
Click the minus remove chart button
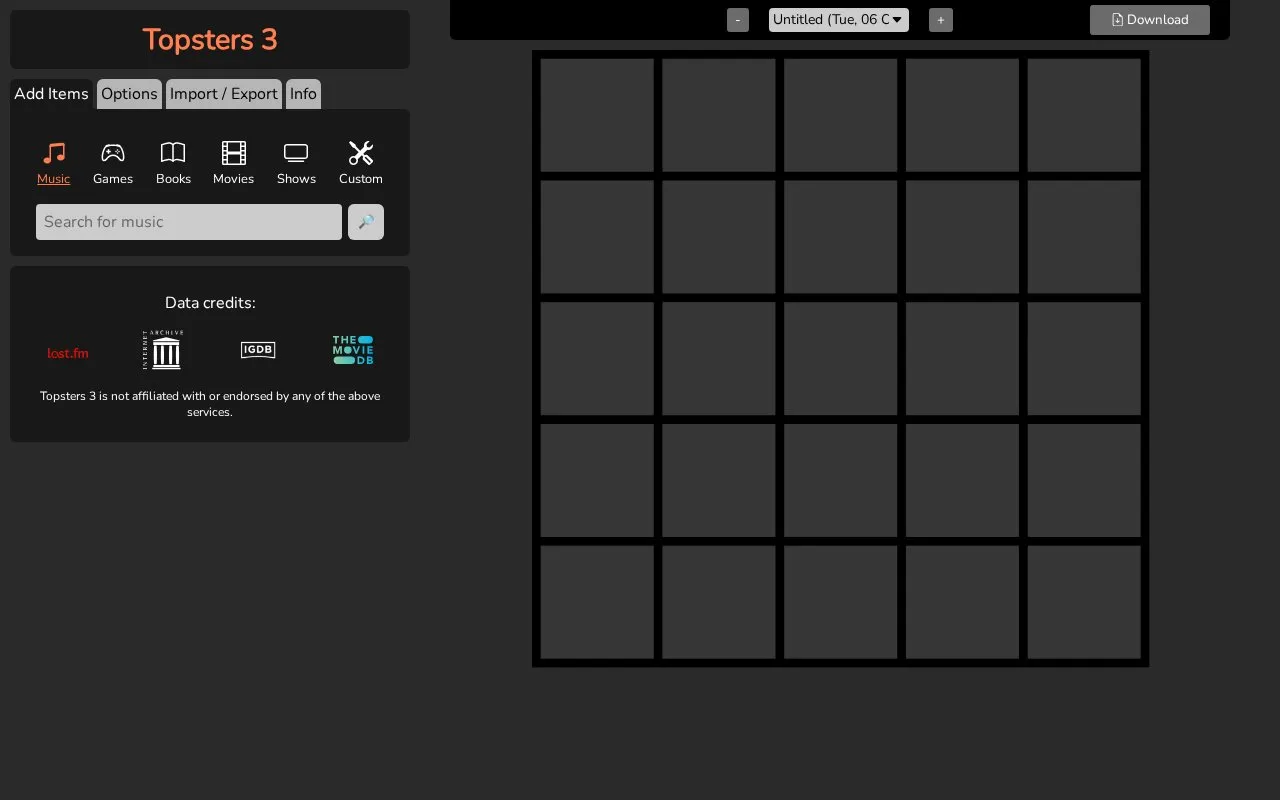738,20
